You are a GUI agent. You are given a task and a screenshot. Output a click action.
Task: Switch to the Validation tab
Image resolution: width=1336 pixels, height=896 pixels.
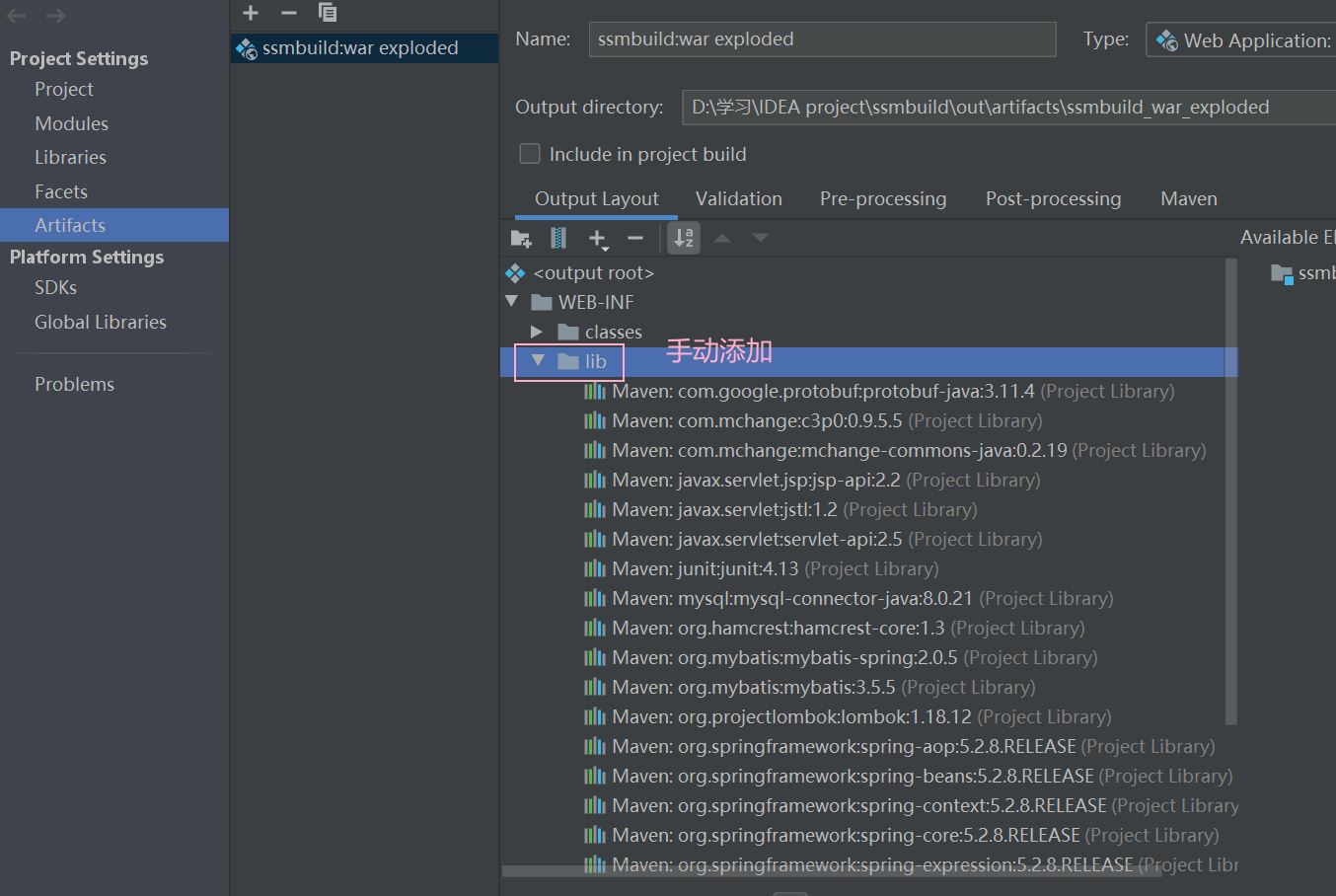pos(739,198)
